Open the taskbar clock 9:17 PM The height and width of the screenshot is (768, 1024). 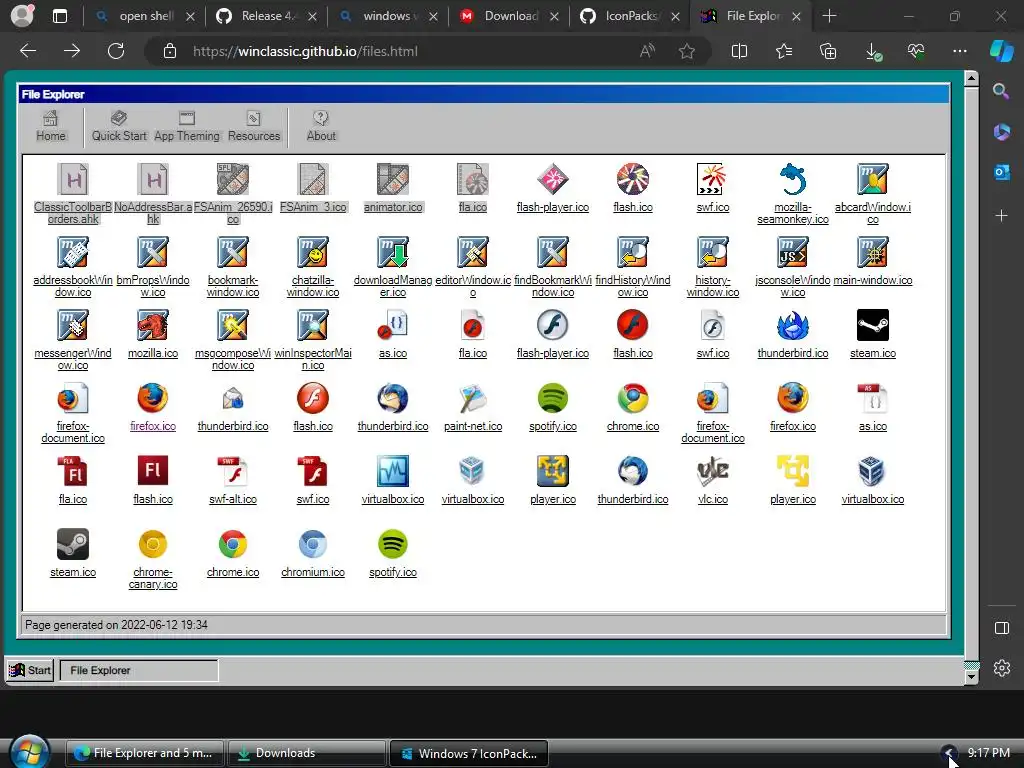point(989,753)
